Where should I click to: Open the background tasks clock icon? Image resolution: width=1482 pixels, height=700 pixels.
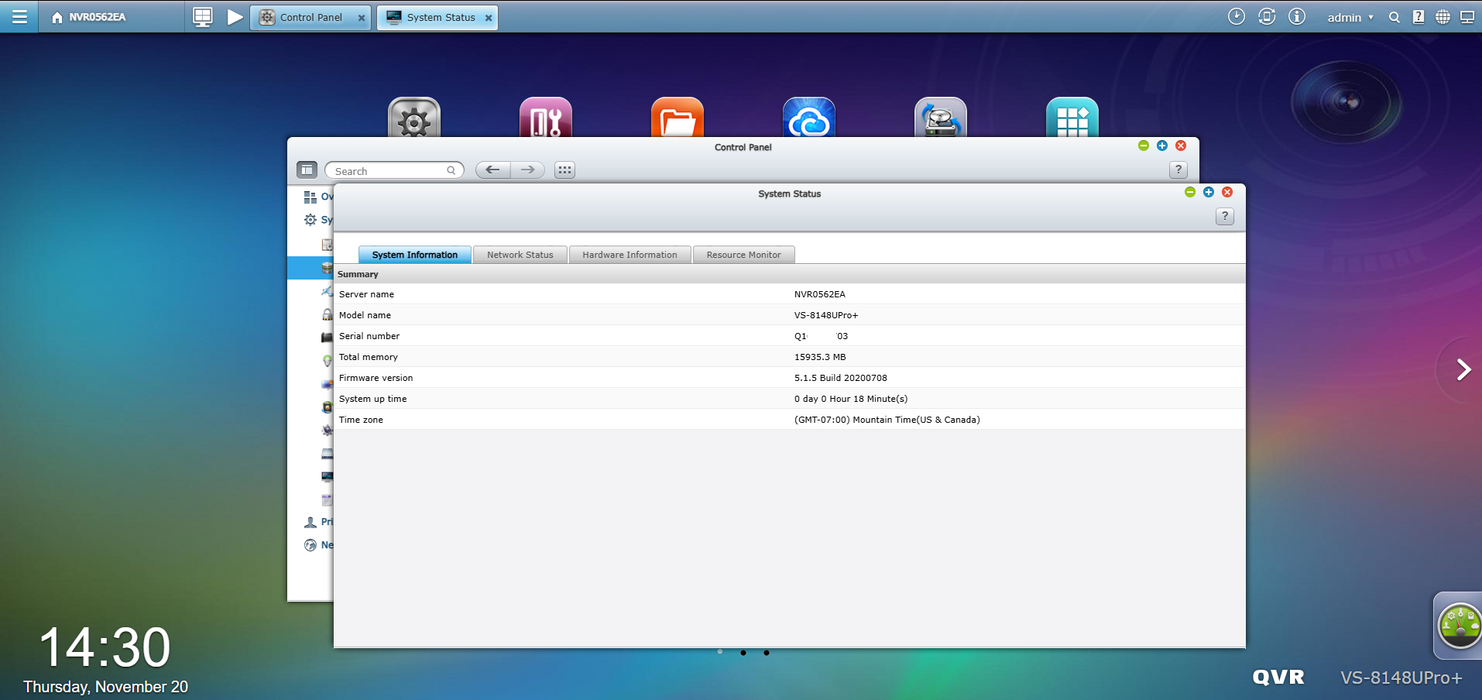coord(1237,17)
